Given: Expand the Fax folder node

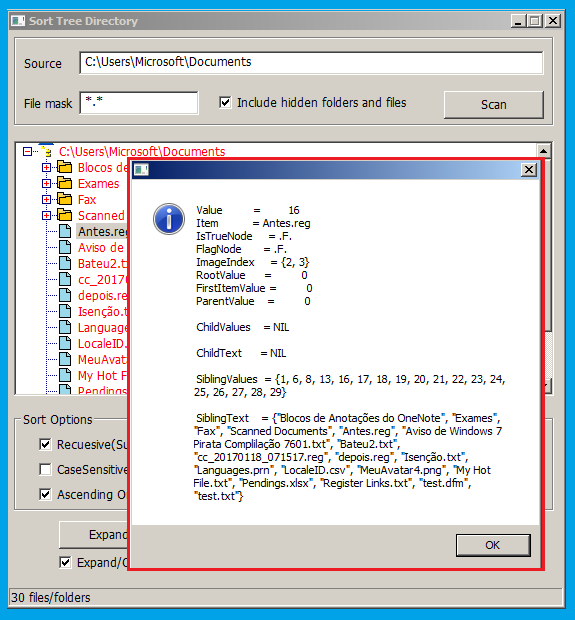Looking at the screenshot, I should pos(46,199).
